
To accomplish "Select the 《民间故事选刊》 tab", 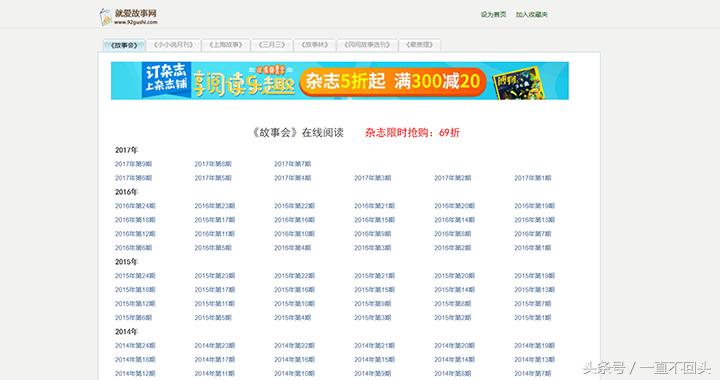I will 367,45.
